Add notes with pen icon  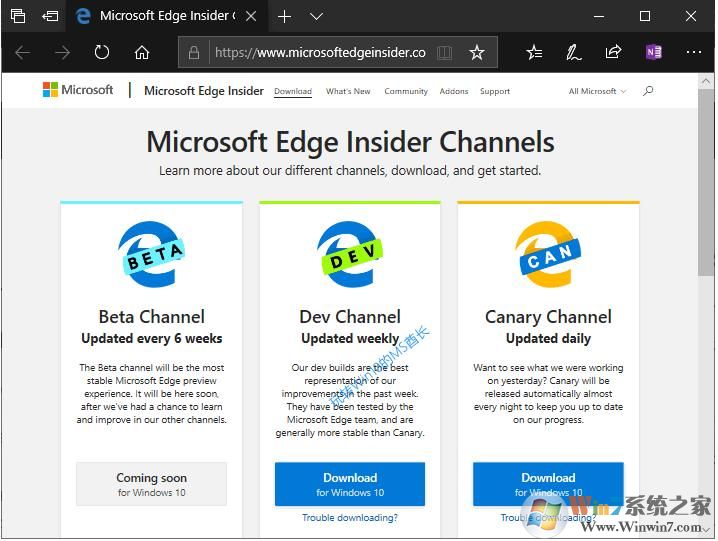[573, 53]
